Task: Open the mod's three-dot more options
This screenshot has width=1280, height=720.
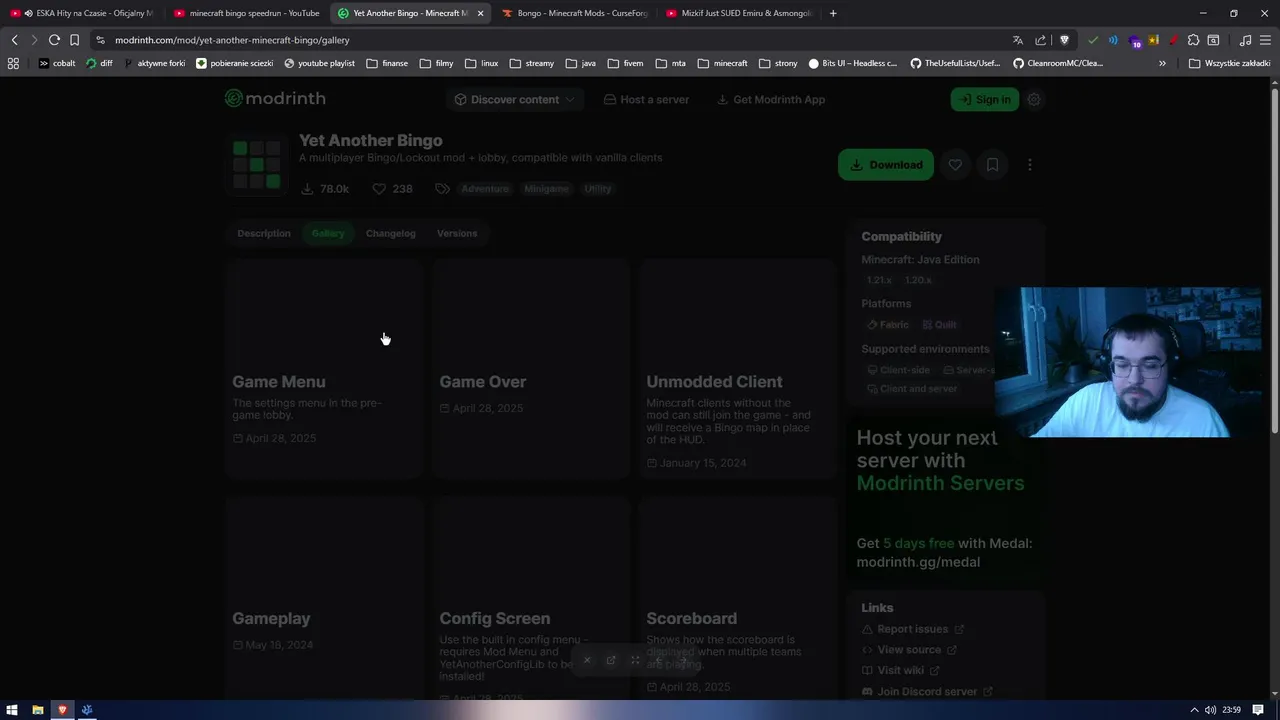Action: (1030, 165)
